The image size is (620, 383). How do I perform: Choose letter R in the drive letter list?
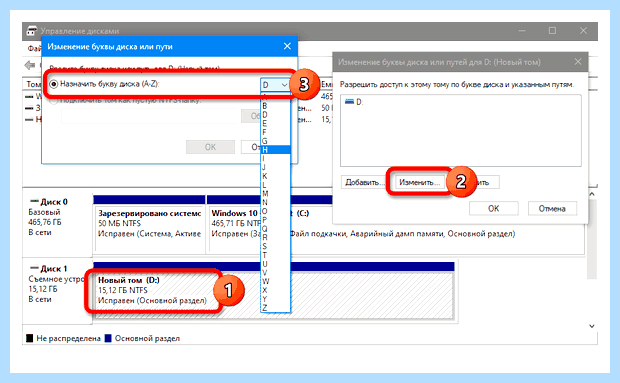coord(275,237)
